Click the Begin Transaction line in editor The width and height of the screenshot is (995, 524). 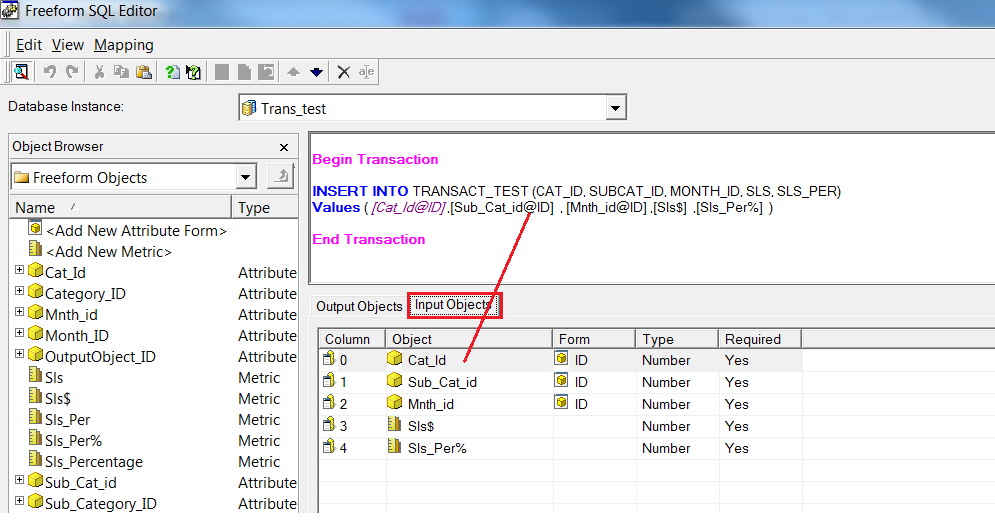point(375,159)
